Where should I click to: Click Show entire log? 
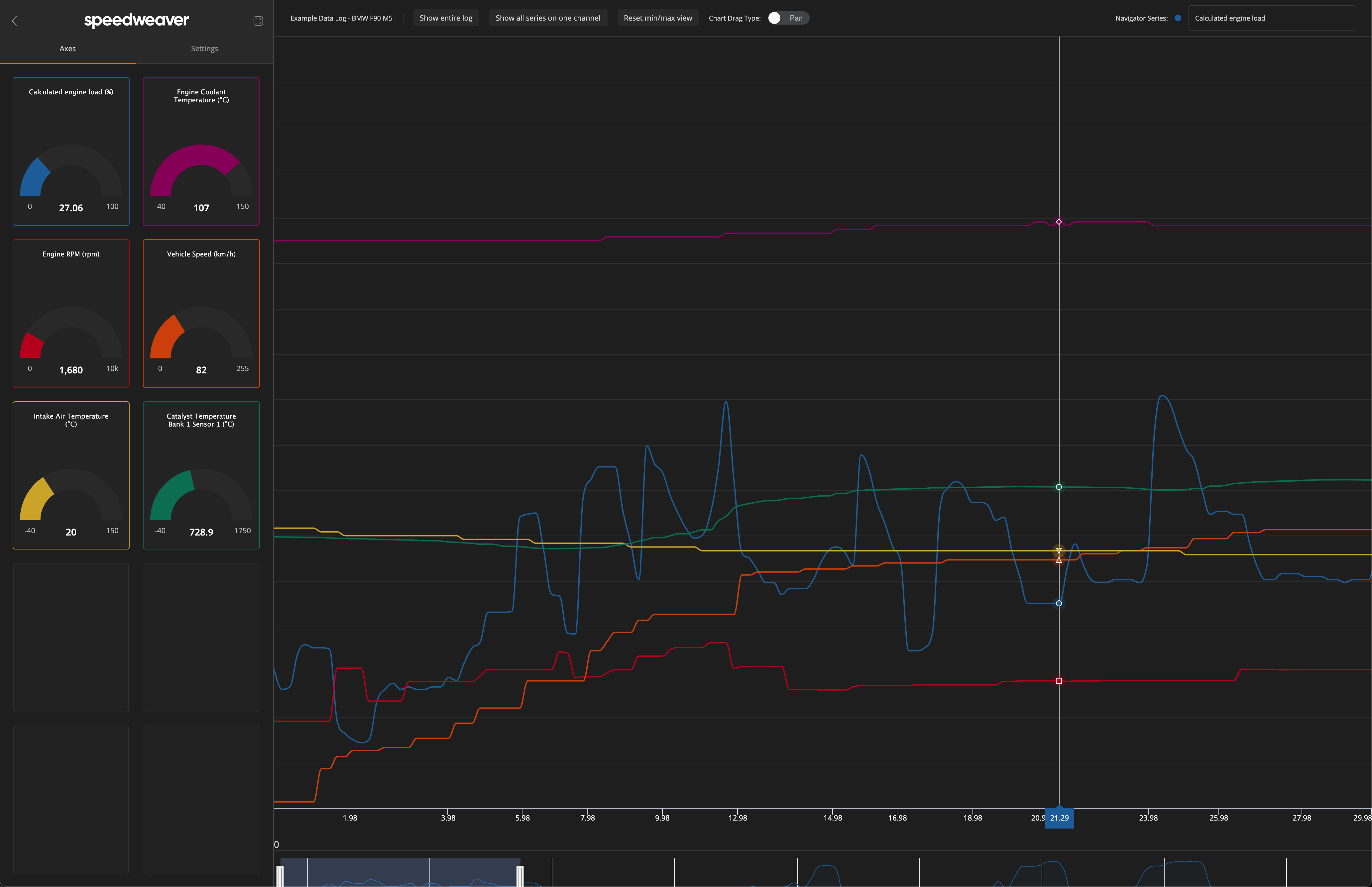[x=446, y=18]
